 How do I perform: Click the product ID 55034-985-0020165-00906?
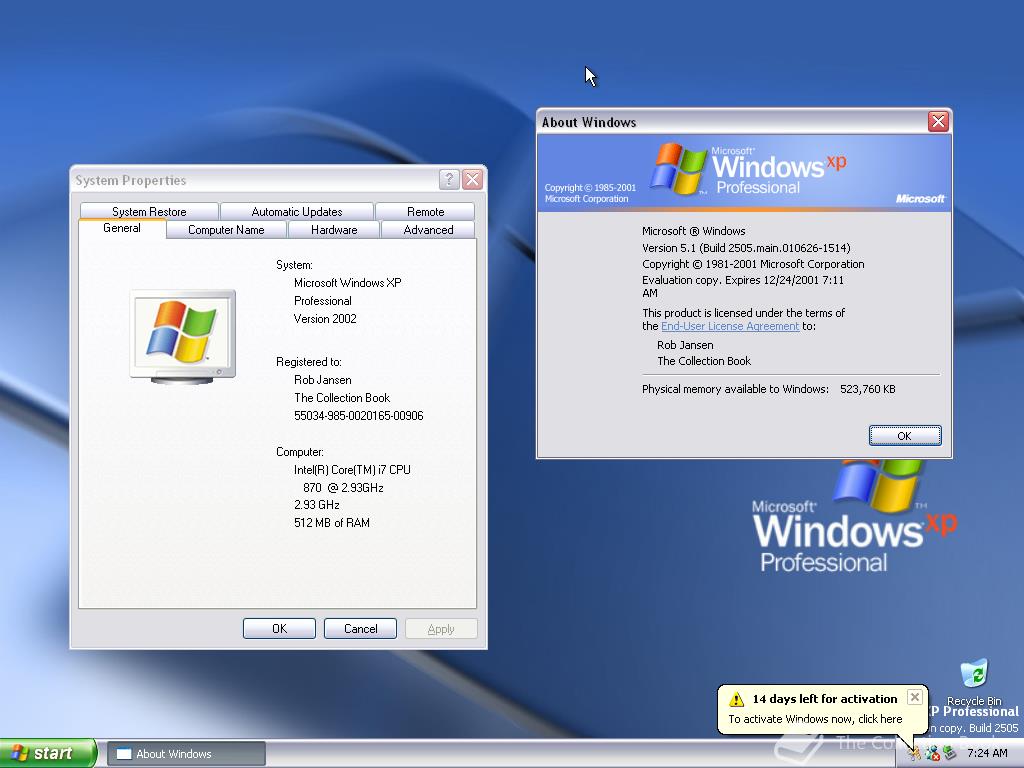359,415
